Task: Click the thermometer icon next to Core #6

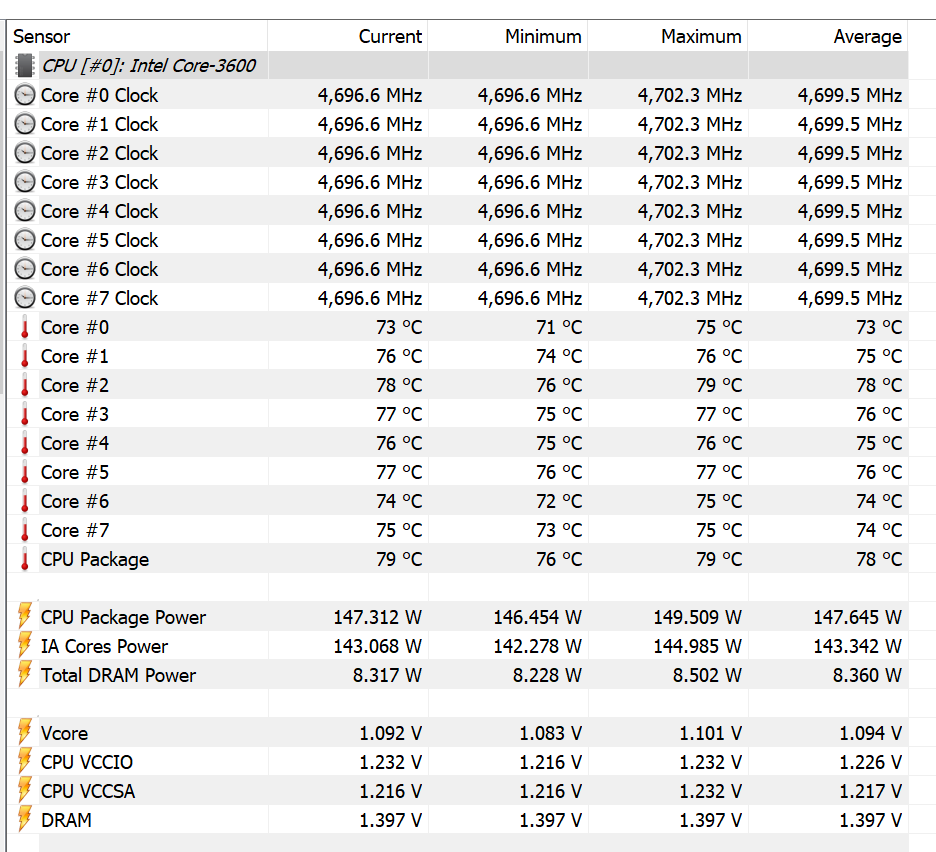Action: [25, 501]
